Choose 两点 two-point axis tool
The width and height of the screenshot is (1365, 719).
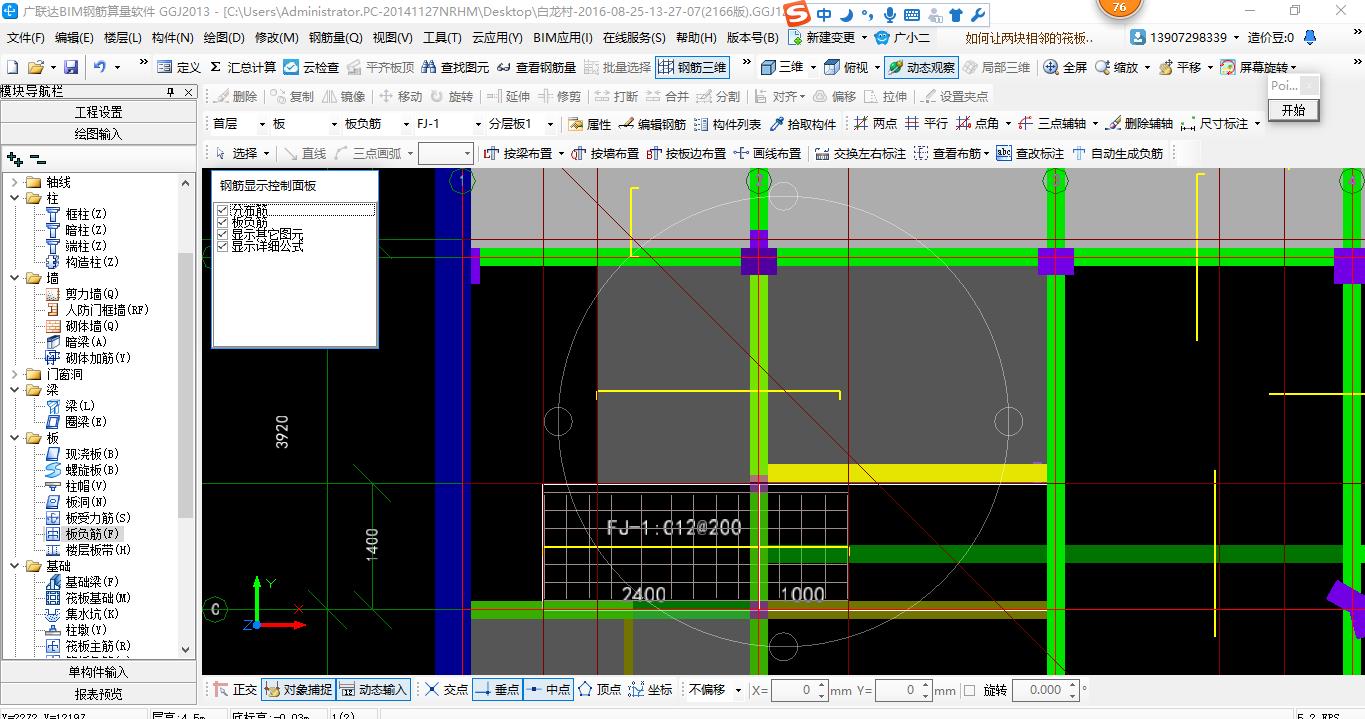(x=876, y=124)
